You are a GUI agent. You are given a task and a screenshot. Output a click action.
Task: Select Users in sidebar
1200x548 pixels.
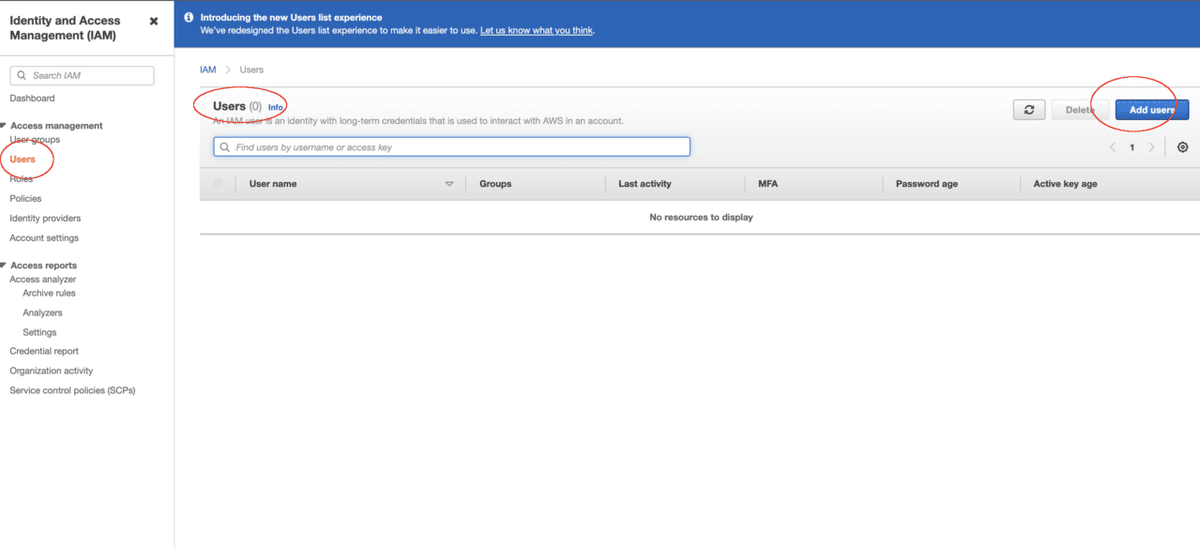tap(22, 159)
